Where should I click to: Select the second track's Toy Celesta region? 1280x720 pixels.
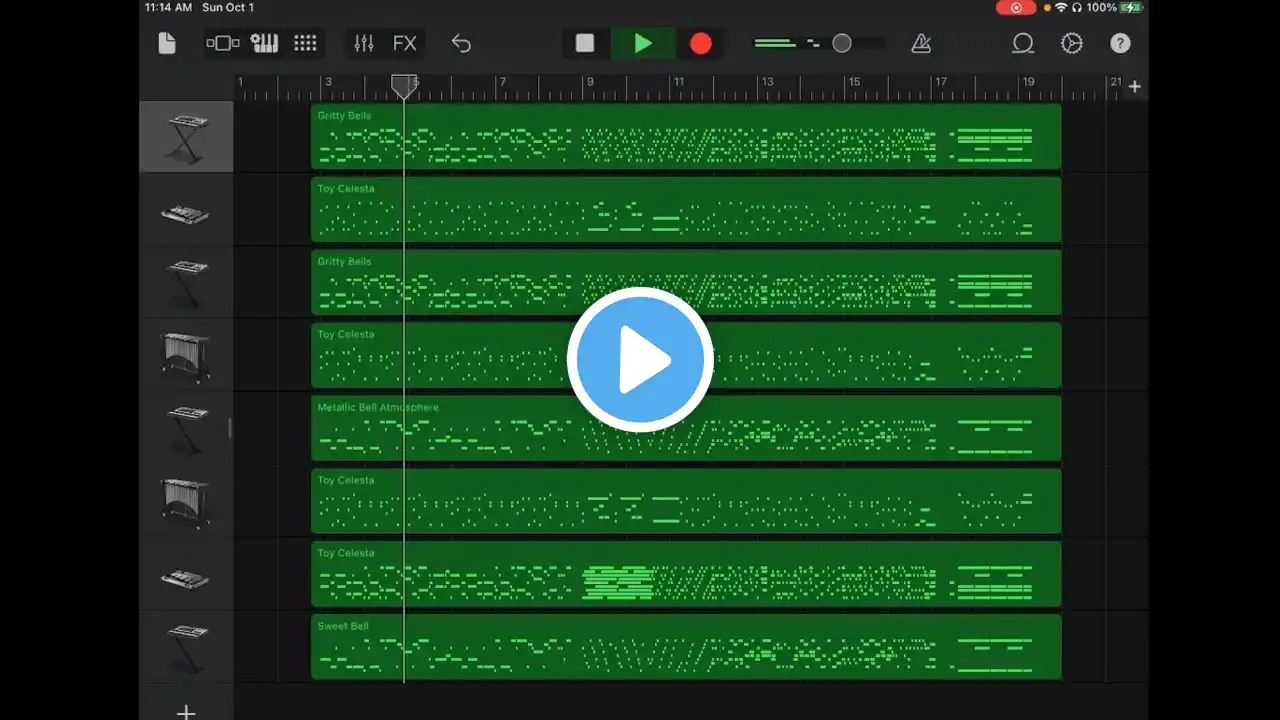pos(686,210)
